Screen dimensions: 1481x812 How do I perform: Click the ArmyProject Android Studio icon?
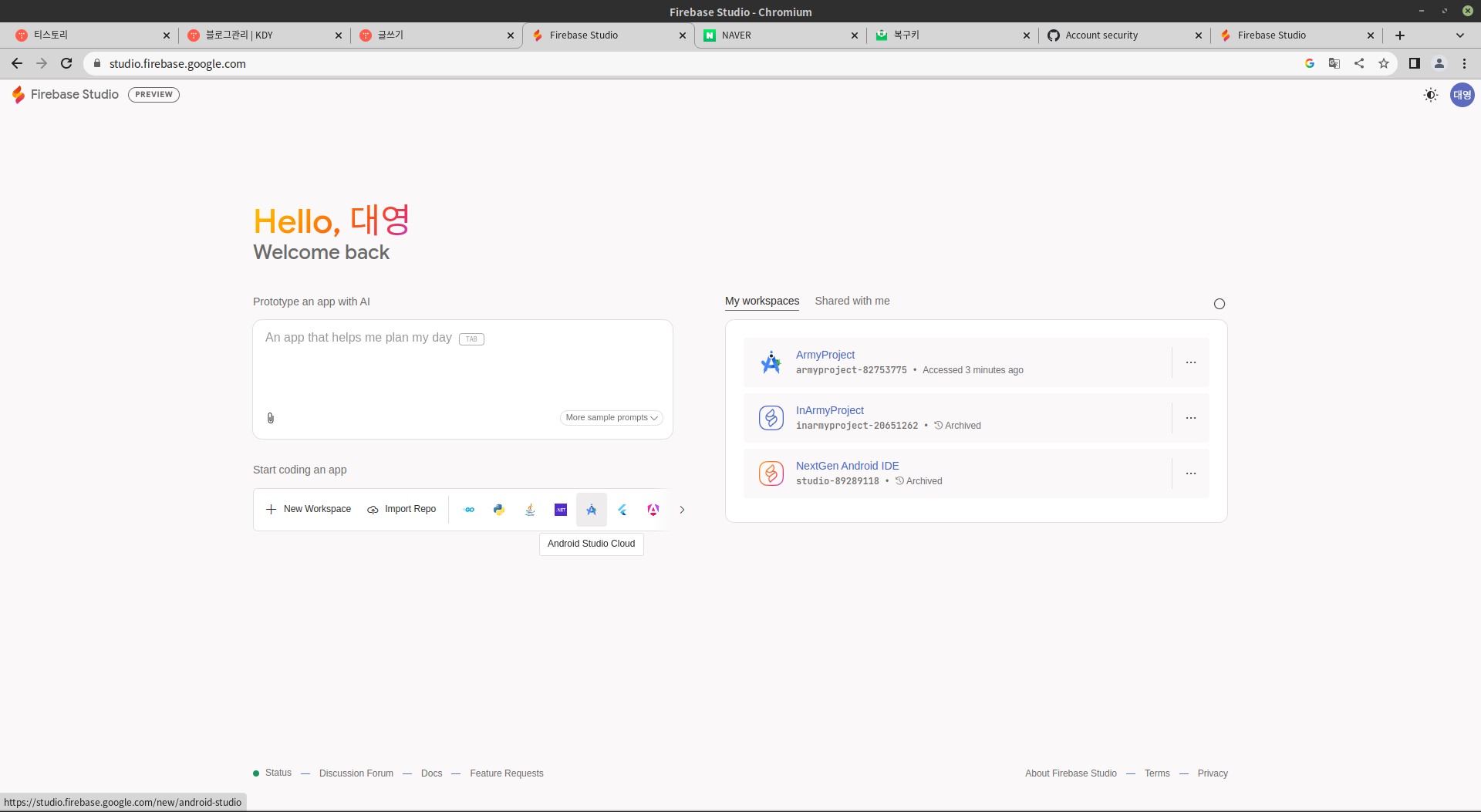(x=771, y=362)
